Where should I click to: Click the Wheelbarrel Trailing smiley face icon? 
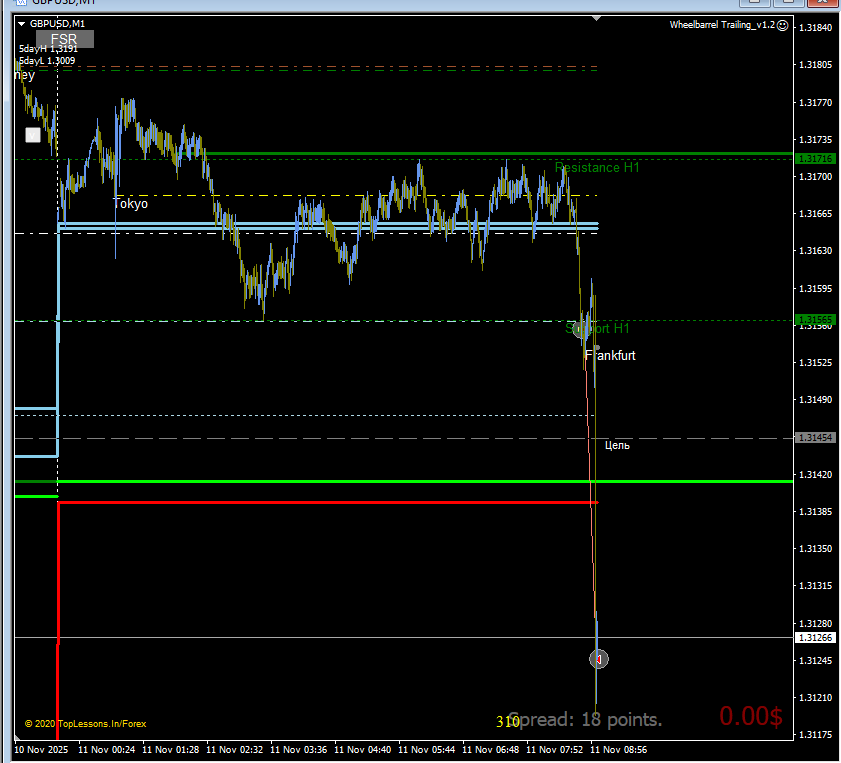pyautogui.click(x=783, y=25)
